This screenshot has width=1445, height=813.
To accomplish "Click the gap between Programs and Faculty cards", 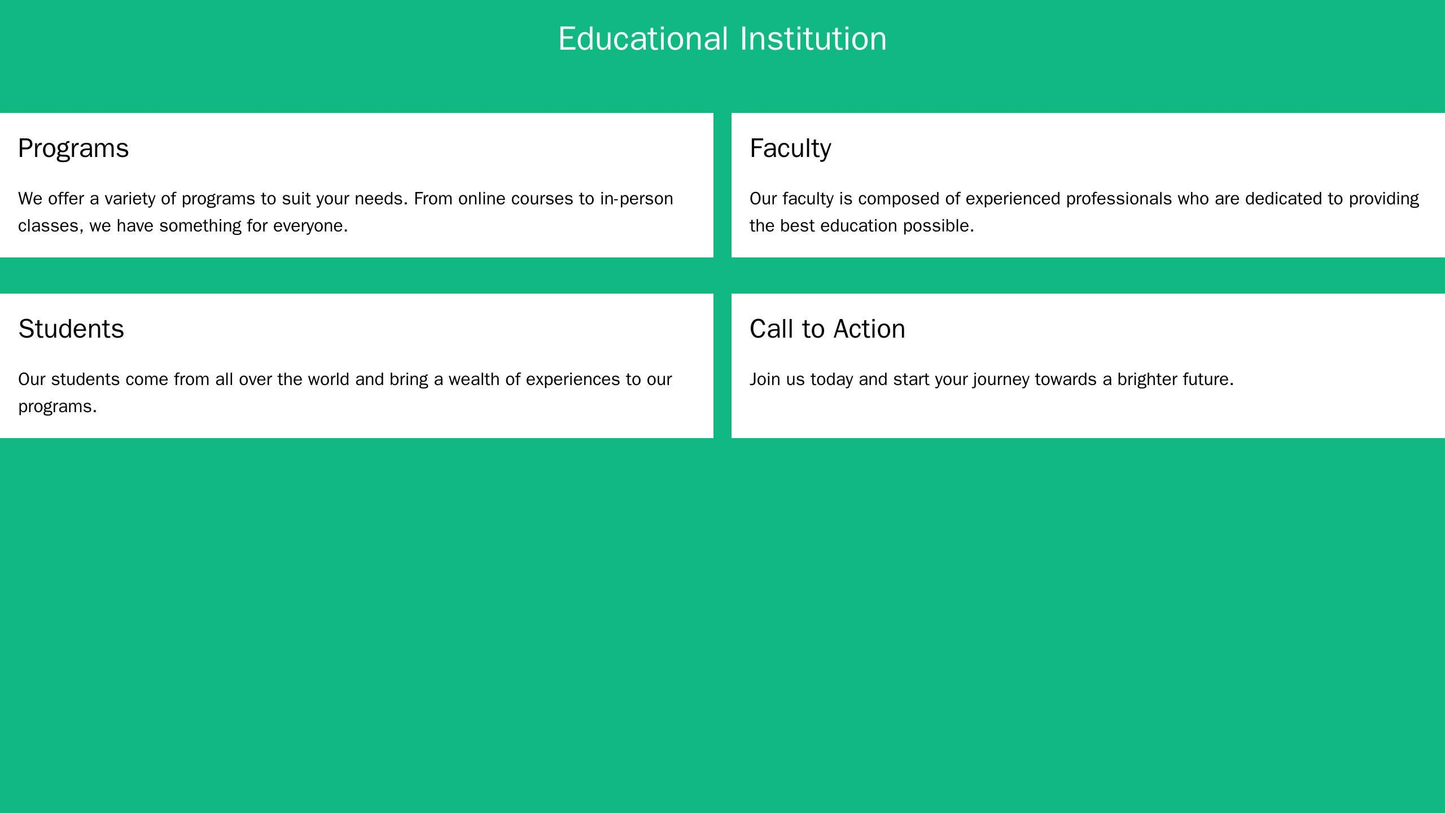I will pyautogui.click(x=723, y=185).
